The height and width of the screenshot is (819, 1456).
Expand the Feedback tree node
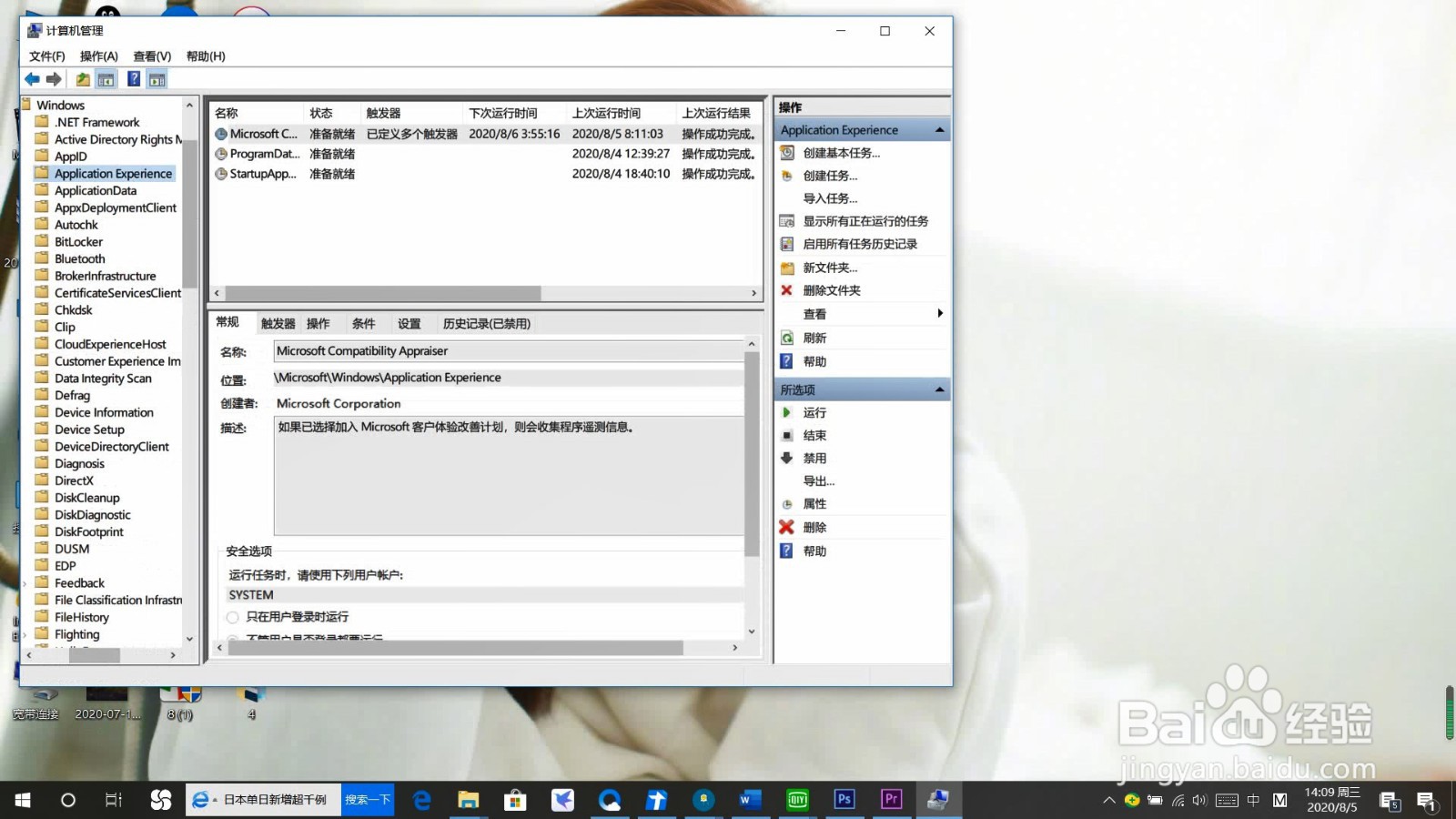[x=25, y=582]
